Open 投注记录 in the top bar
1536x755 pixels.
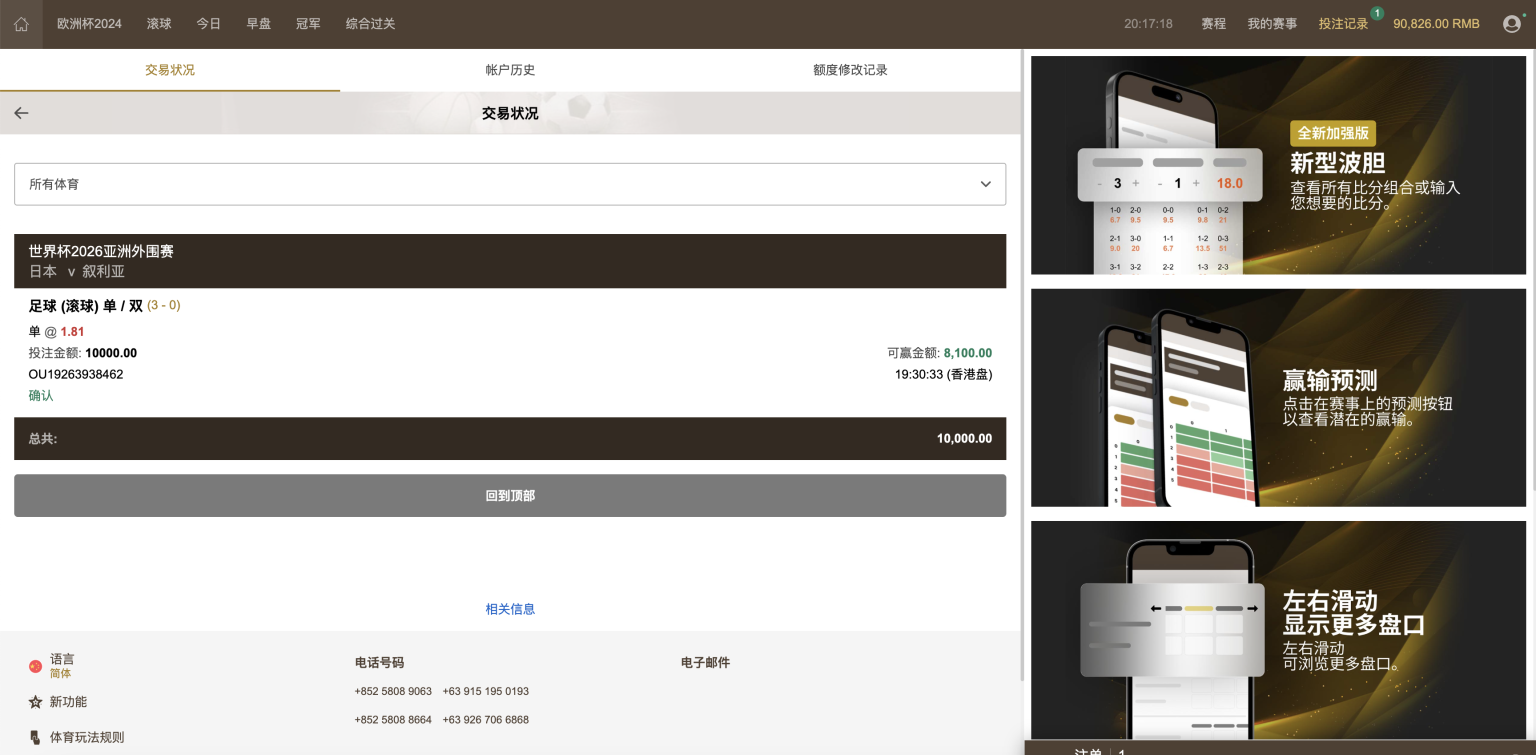pos(1342,24)
